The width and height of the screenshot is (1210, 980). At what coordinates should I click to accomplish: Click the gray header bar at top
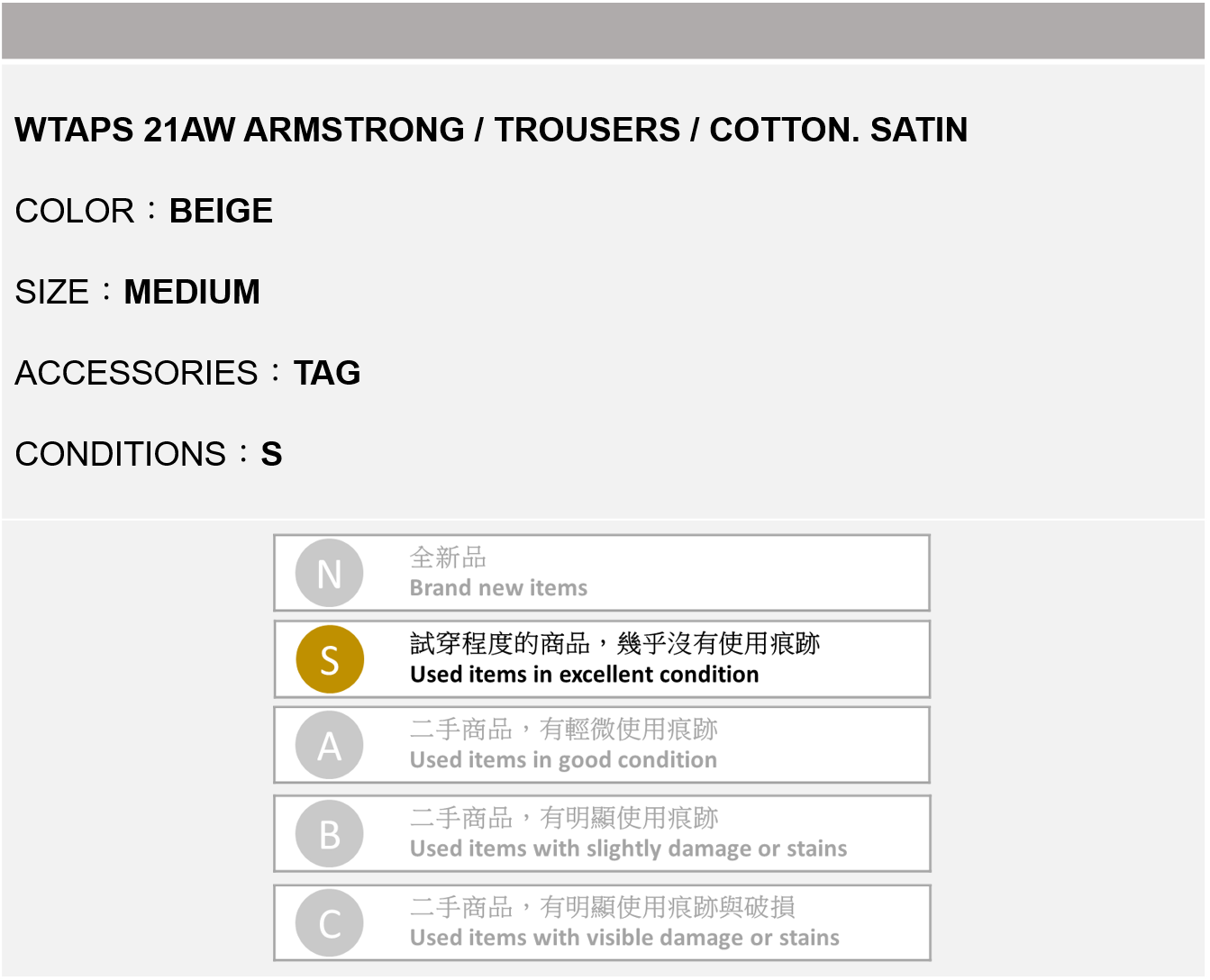(x=604, y=31)
